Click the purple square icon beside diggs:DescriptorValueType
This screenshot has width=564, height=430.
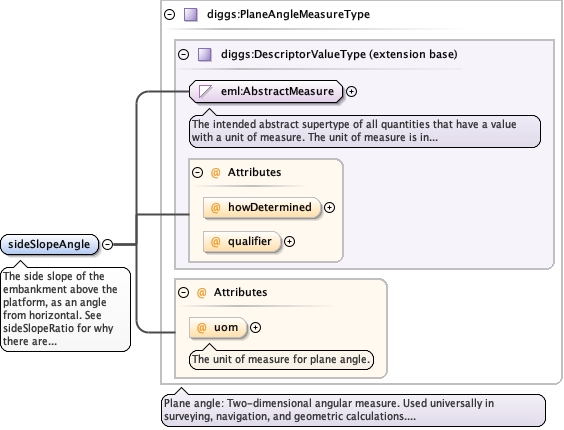coord(205,55)
